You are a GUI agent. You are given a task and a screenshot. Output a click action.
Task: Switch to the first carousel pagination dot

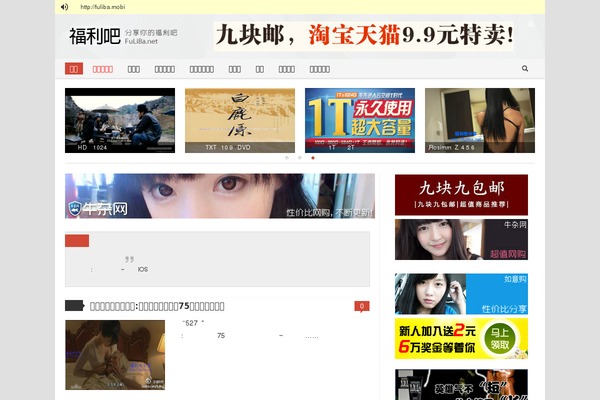point(287,158)
